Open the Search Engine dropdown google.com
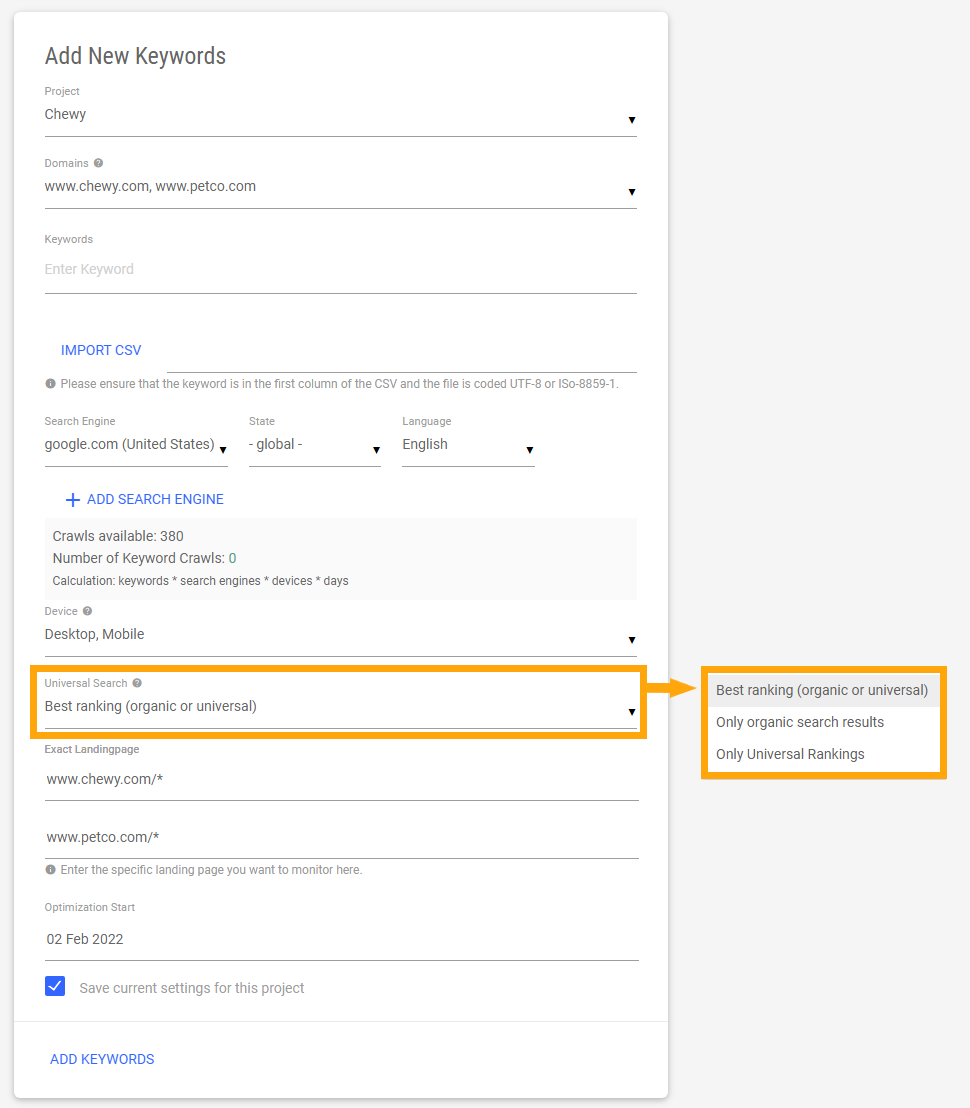Viewport: 970px width, 1108px height. pos(136,445)
